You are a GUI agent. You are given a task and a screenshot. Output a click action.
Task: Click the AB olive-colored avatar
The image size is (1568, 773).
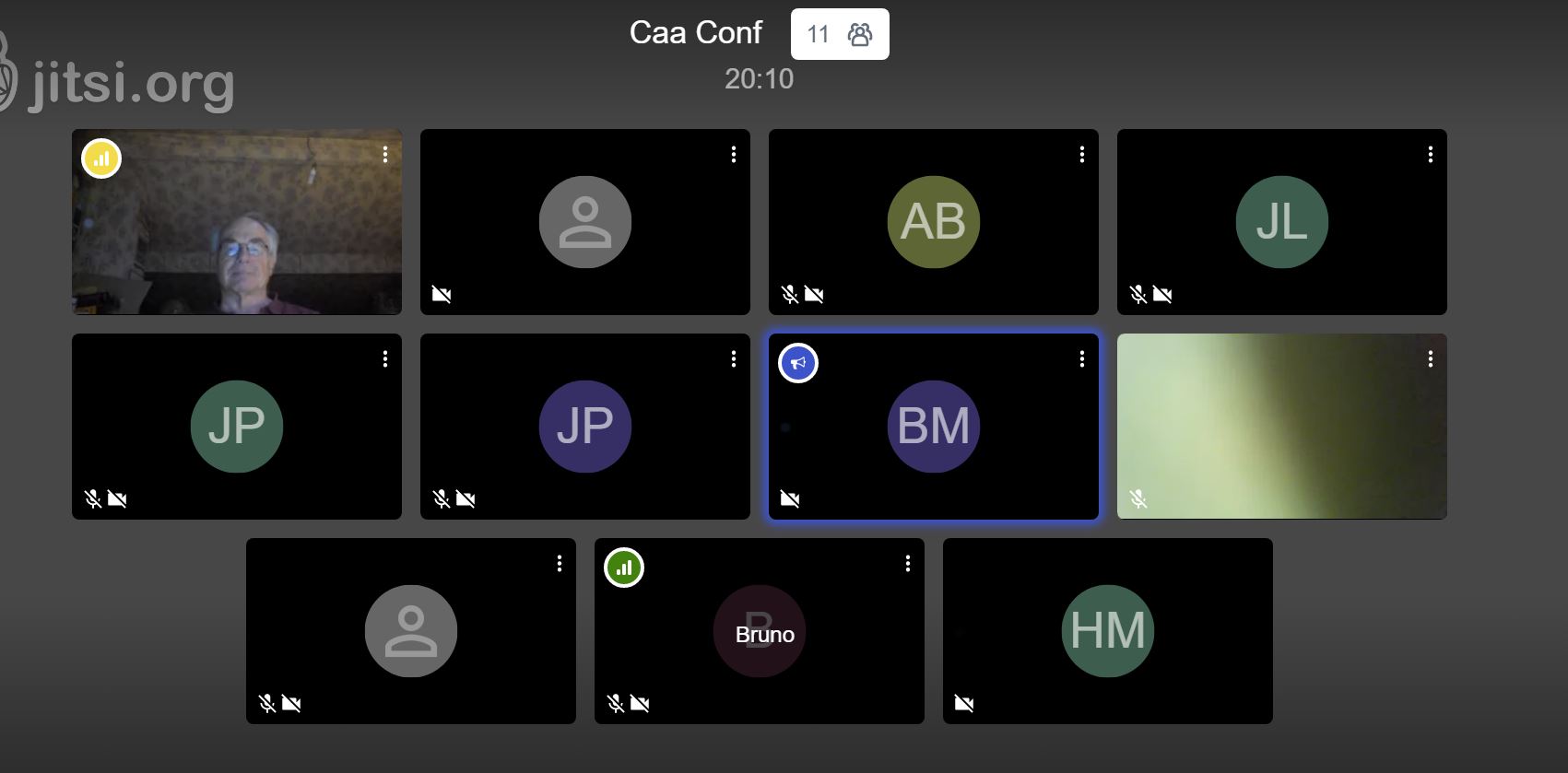(x=934, y=222)
